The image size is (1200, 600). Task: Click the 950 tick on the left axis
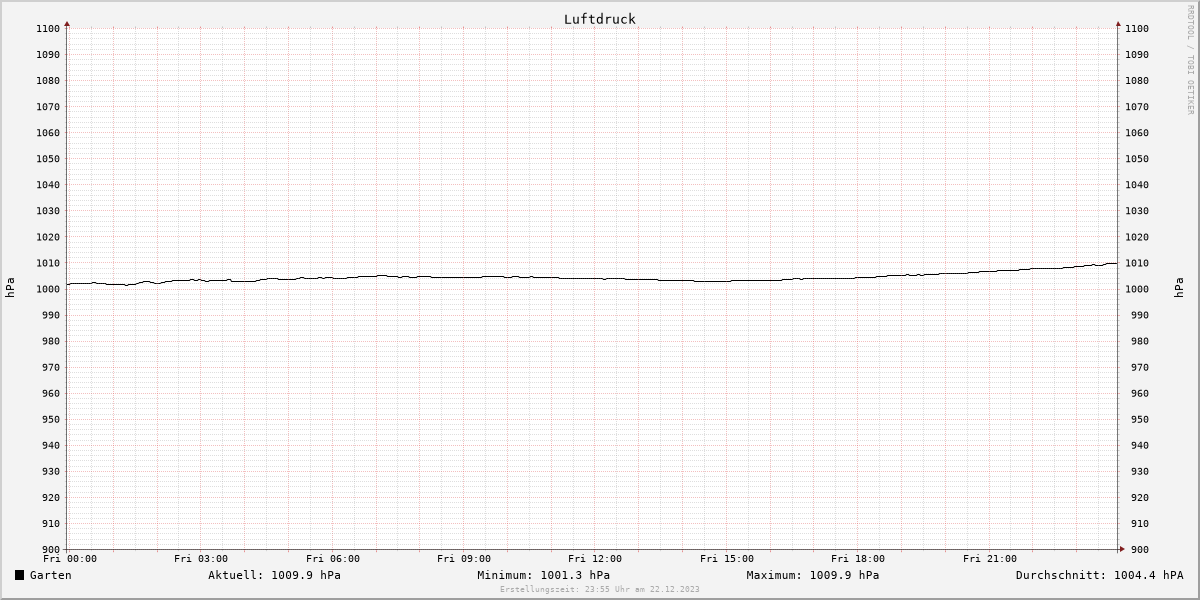[51, 419]
